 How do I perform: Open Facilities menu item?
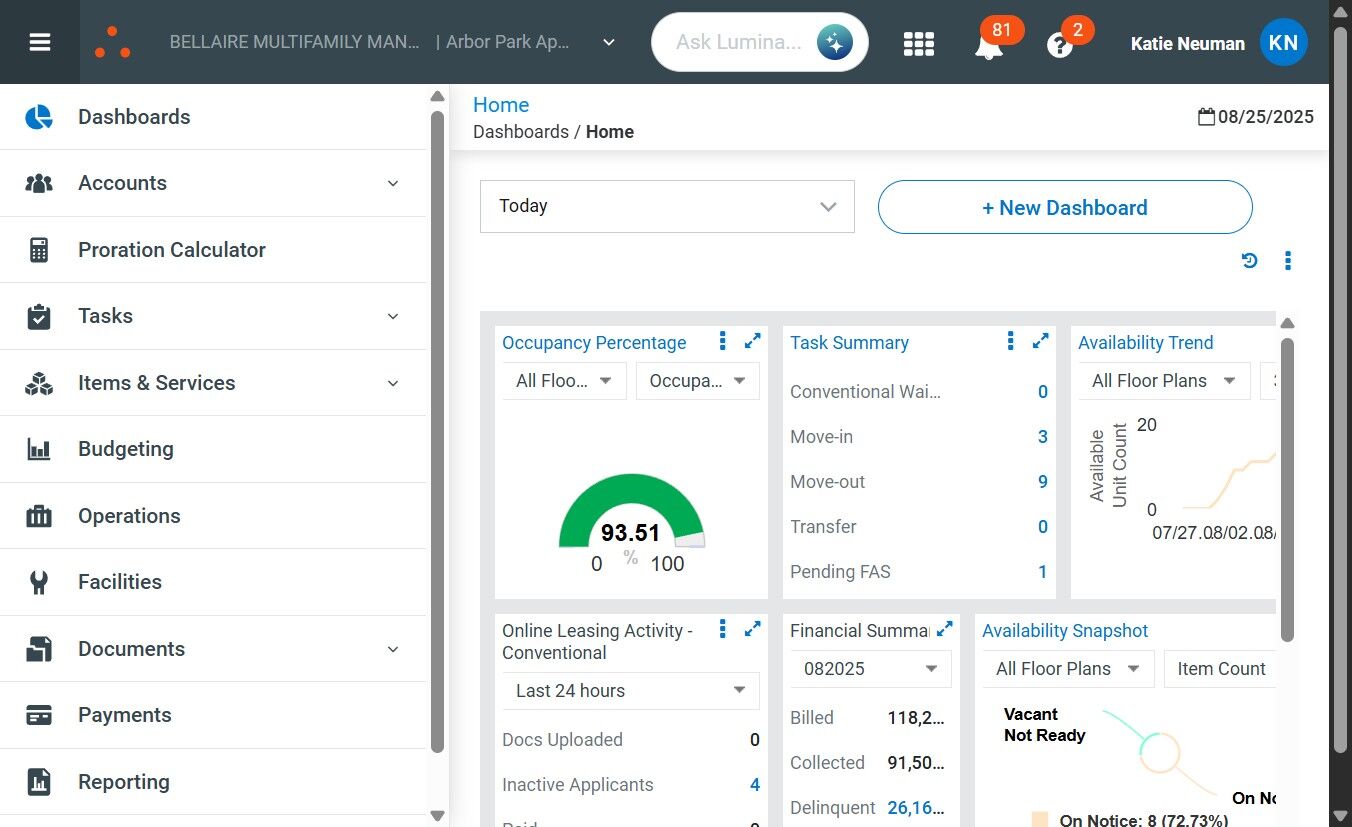(213, 582)
